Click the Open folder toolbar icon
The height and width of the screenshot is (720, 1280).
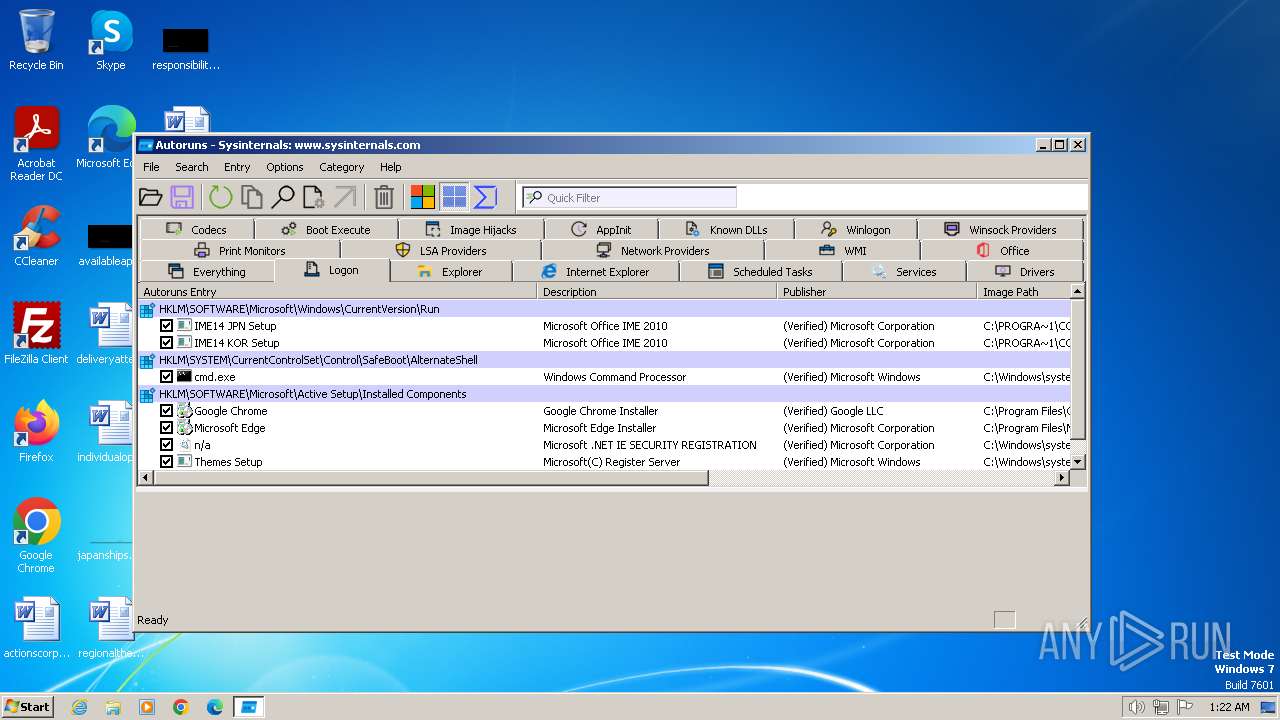(150, 197)
